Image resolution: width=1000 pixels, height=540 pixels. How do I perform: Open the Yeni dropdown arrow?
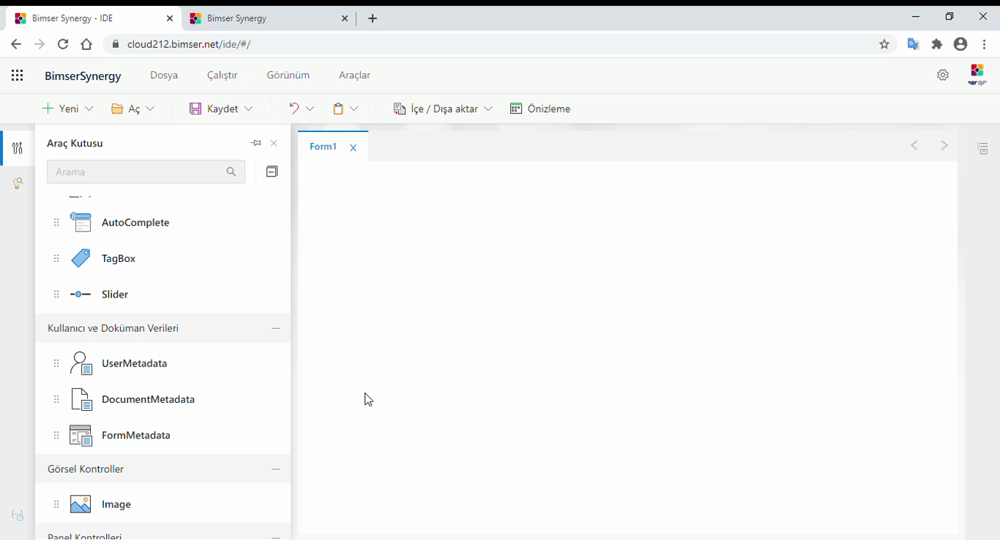tap(89, 109)
